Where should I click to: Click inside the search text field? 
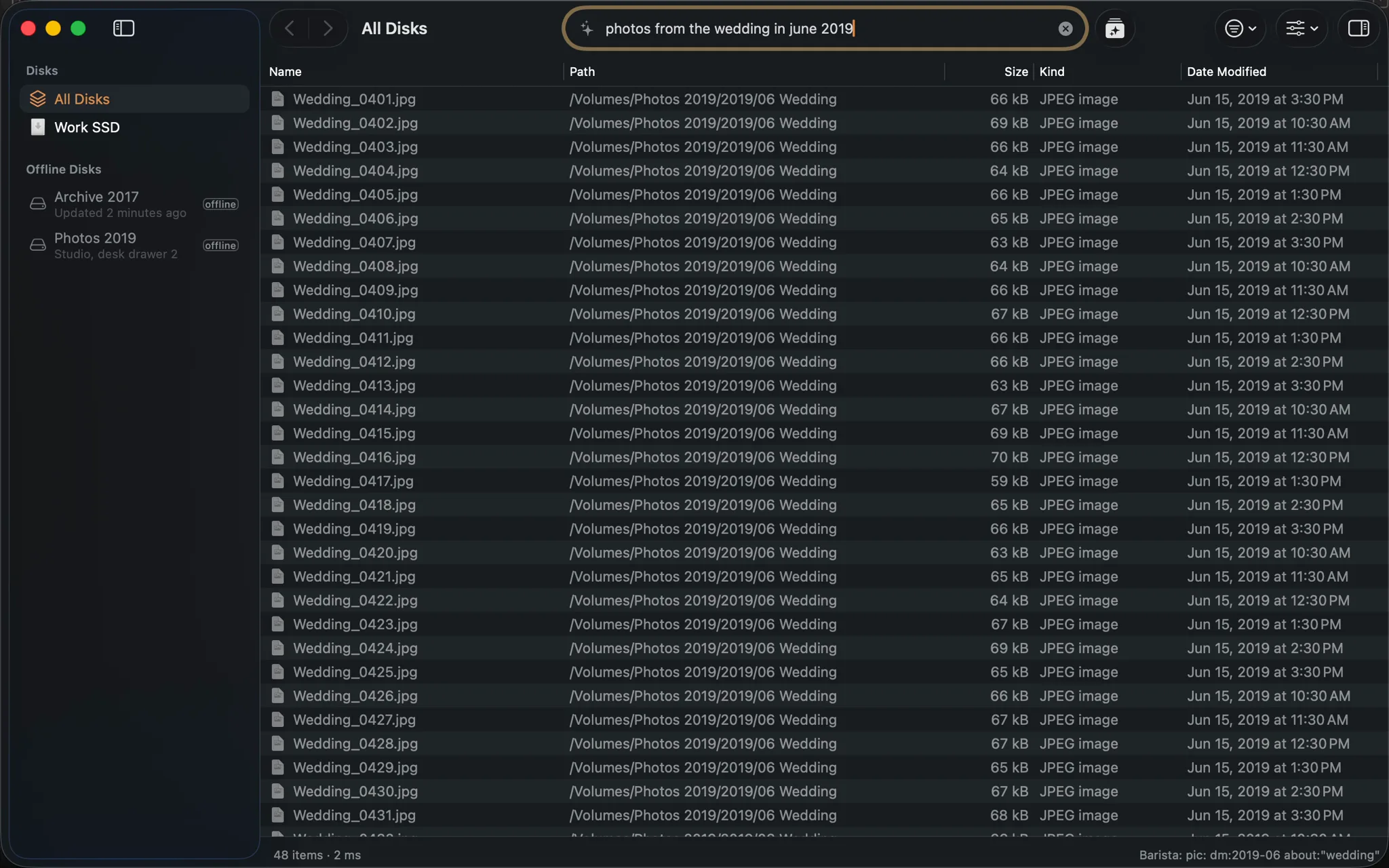pyautogui.click(x=826, y=28)
